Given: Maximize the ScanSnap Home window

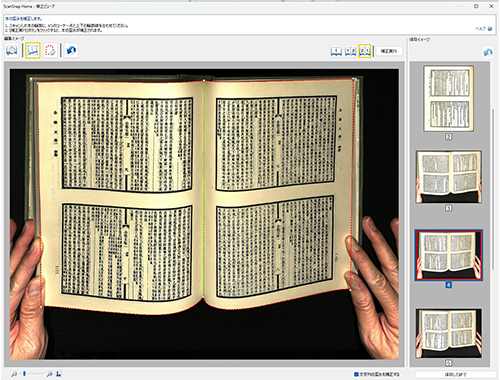Looking at the screenshot, I should 476,6.
